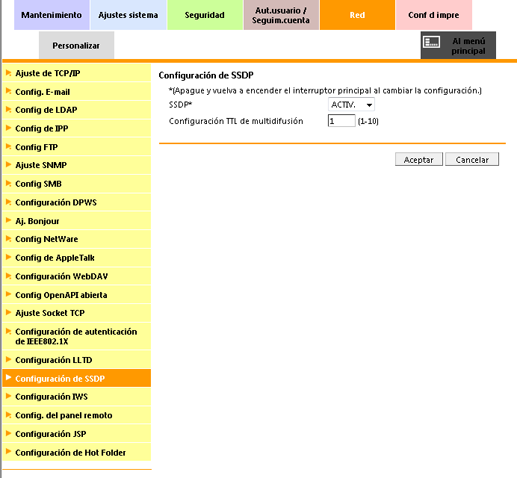The image size is (517, 478).
Task: Click the Cancelar button
Action: pyautogui.click(x=472, y=159)
